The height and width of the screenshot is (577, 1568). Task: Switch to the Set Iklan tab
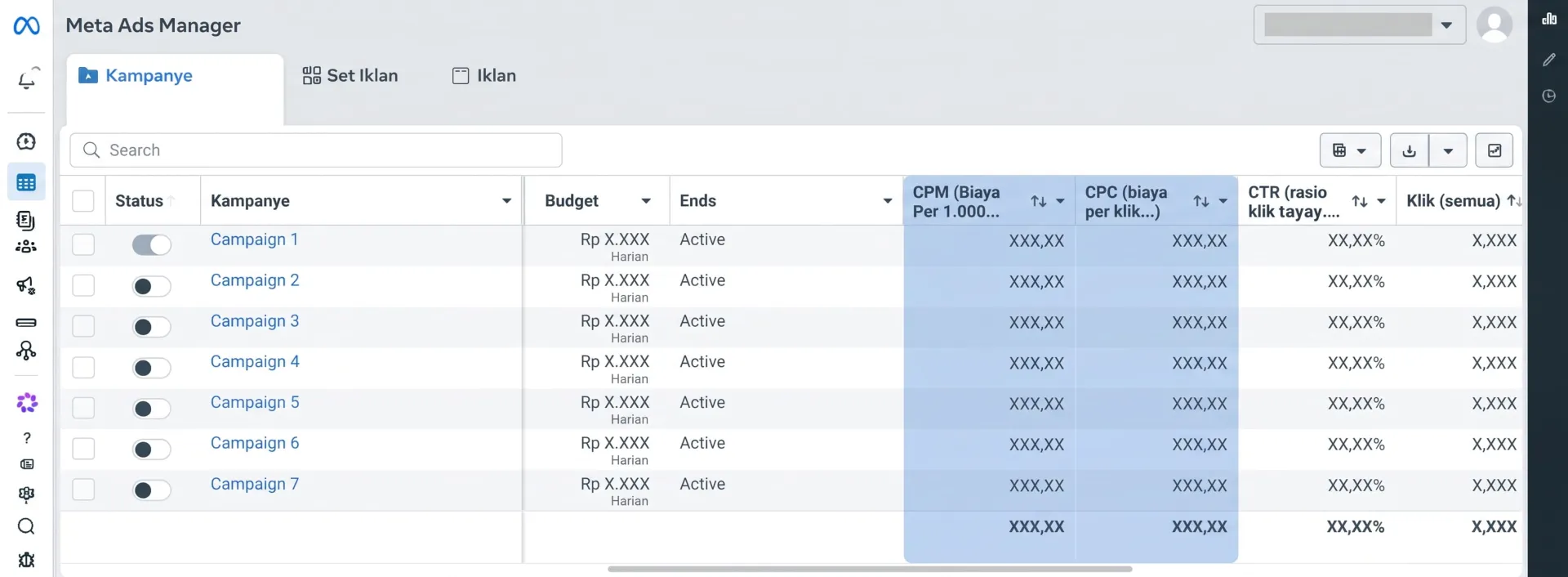click(x=350, y=76)
